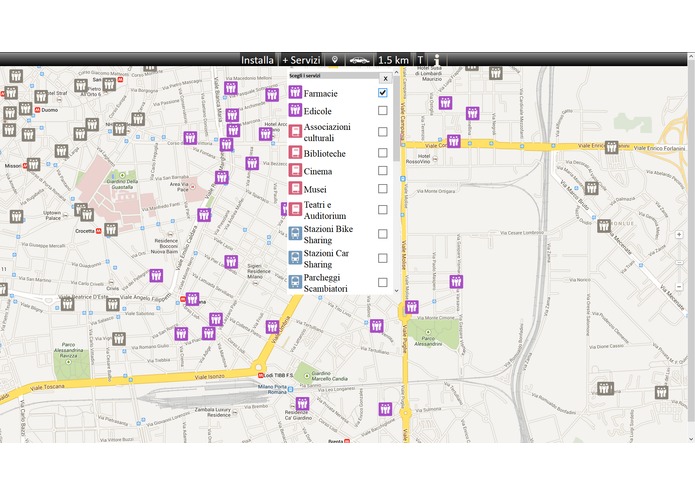Tick the Cinema checkbox

point(383,171)
